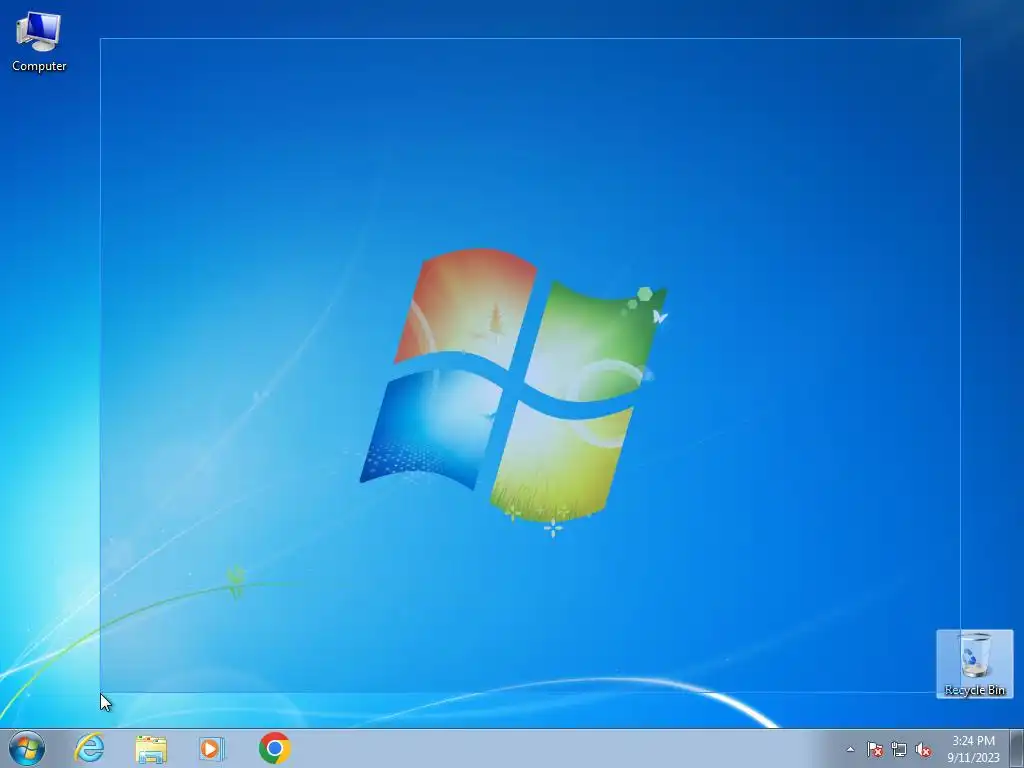Image resolution: width=1024 pixels, height=768 pixels.
Task: Click the muted speaker volume icon
Action: [x=923, y=749]
